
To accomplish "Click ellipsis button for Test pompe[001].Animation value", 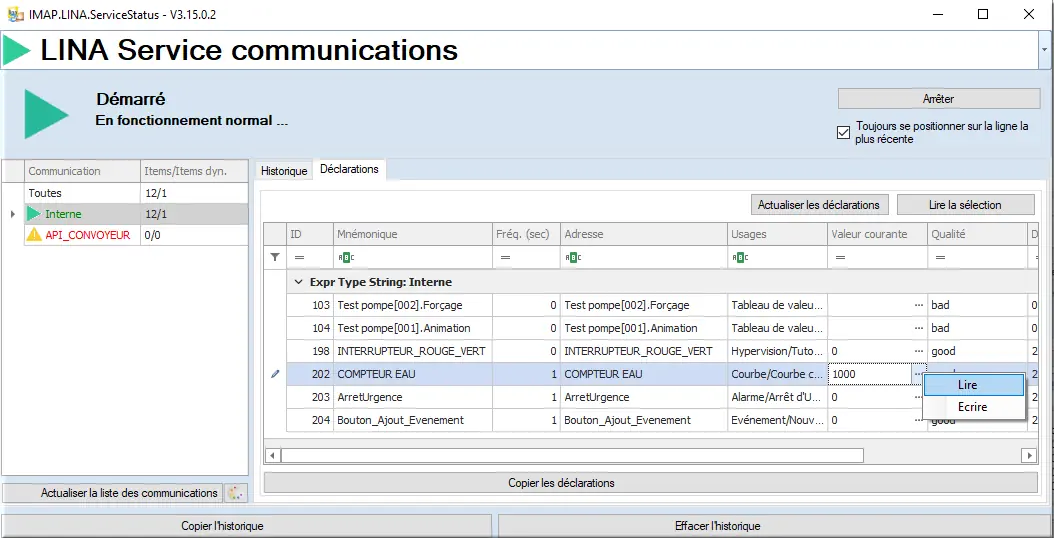I will 918,328.
